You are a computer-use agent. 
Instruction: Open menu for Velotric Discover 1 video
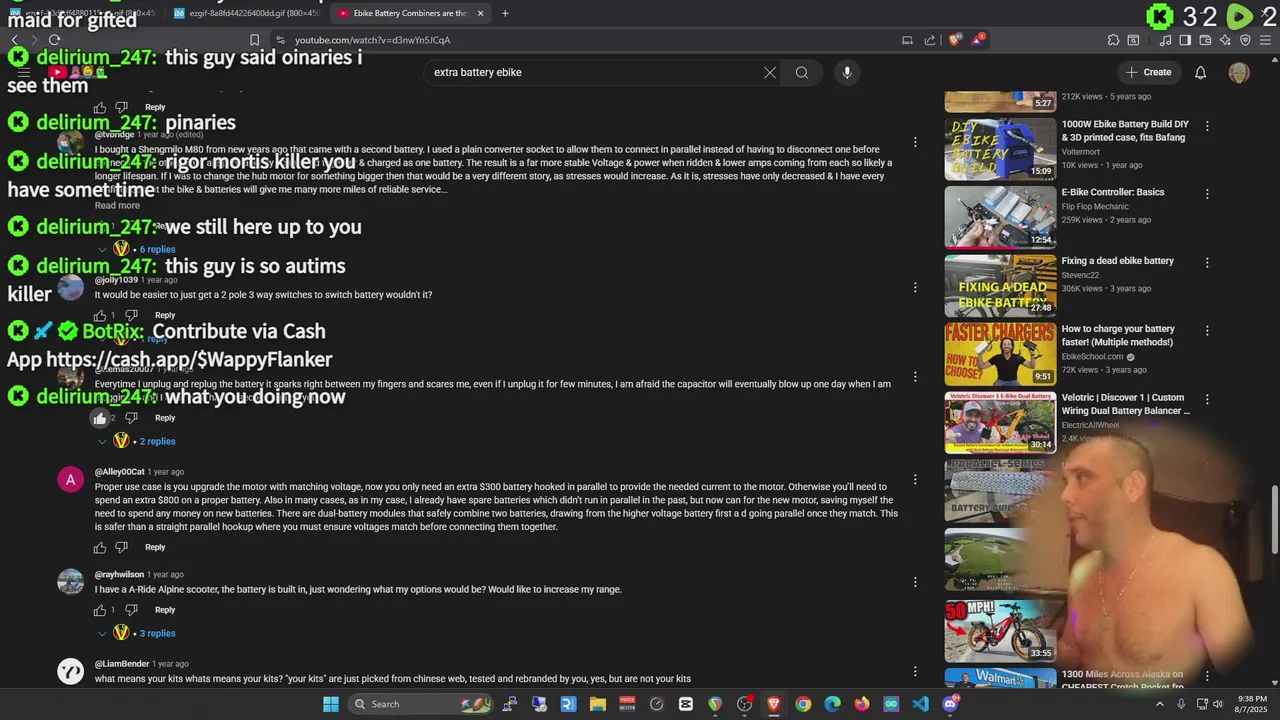tap(1207, 399)
